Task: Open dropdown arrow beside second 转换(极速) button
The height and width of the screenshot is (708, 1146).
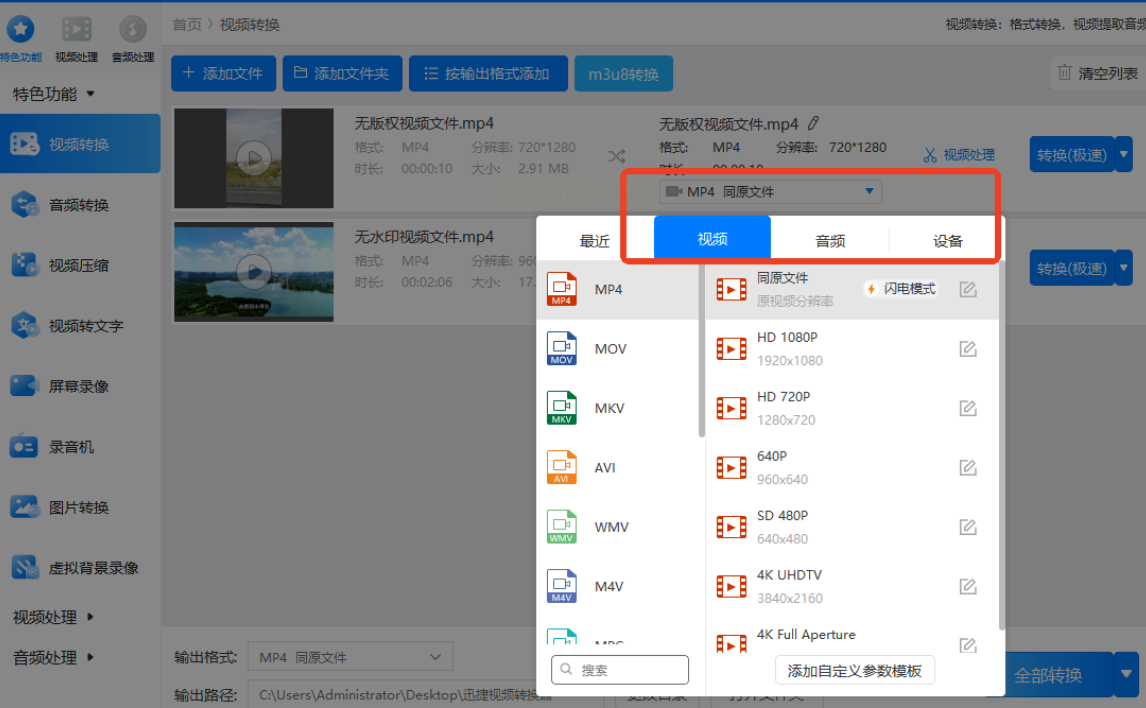Action: (1124, 268)
